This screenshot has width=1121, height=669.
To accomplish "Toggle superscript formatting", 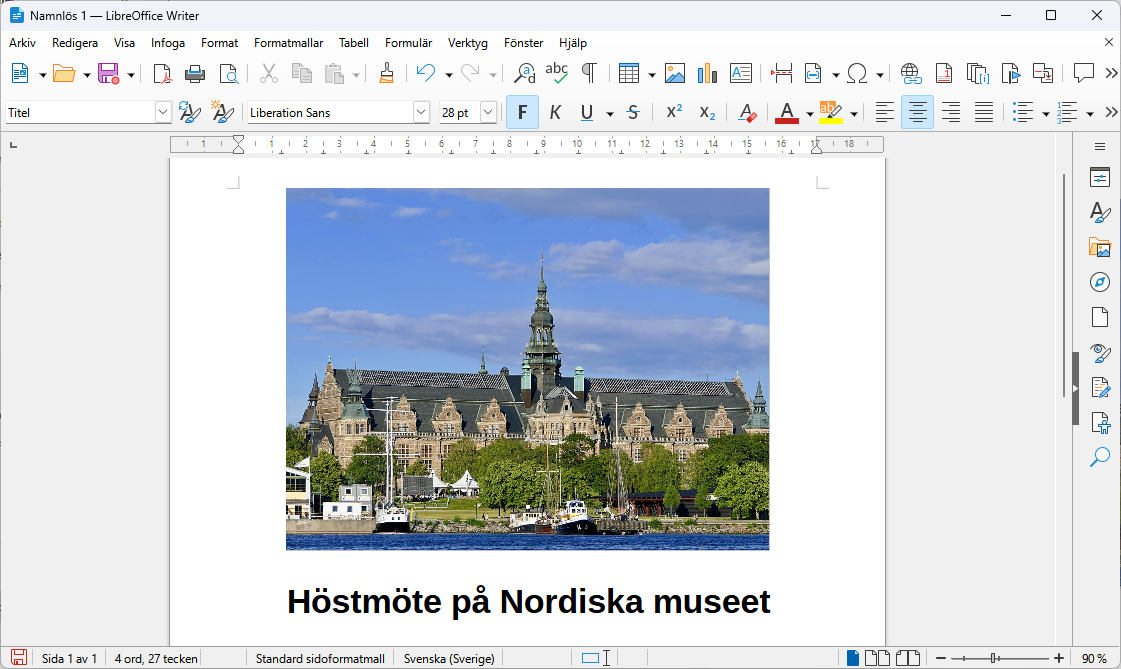I will (x=673, y=112).
